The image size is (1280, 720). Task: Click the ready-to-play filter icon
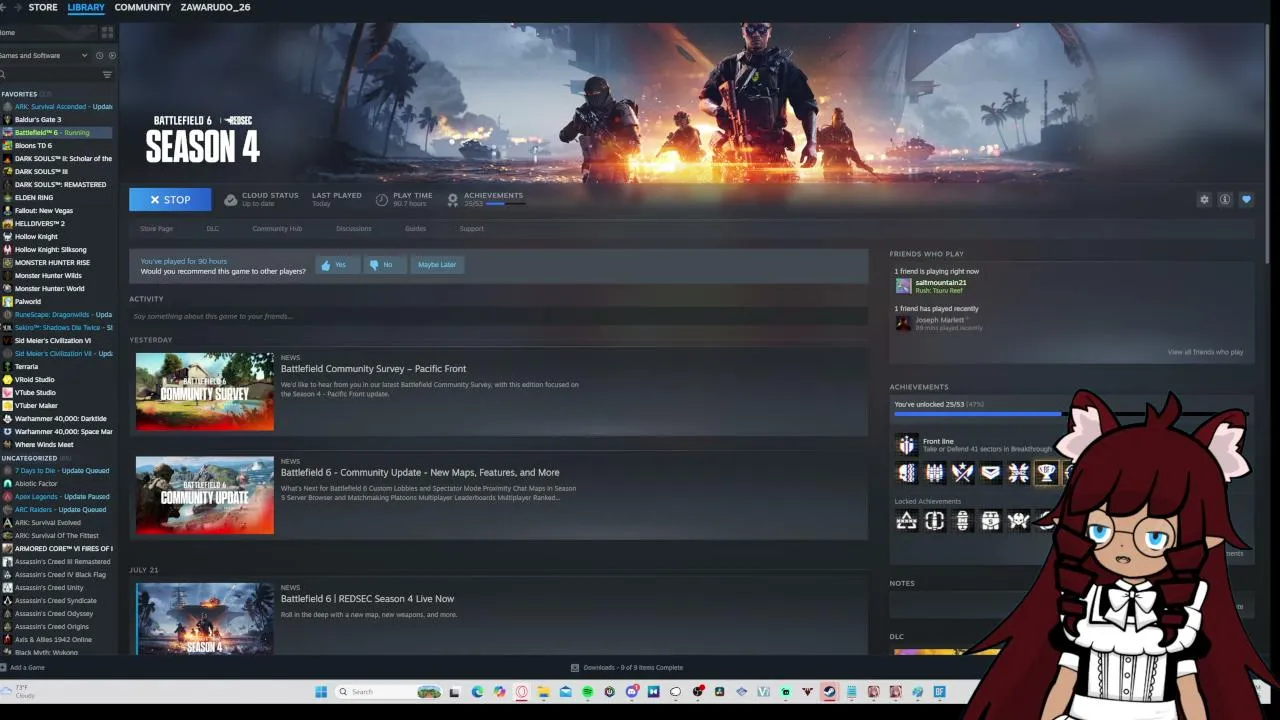112,56
